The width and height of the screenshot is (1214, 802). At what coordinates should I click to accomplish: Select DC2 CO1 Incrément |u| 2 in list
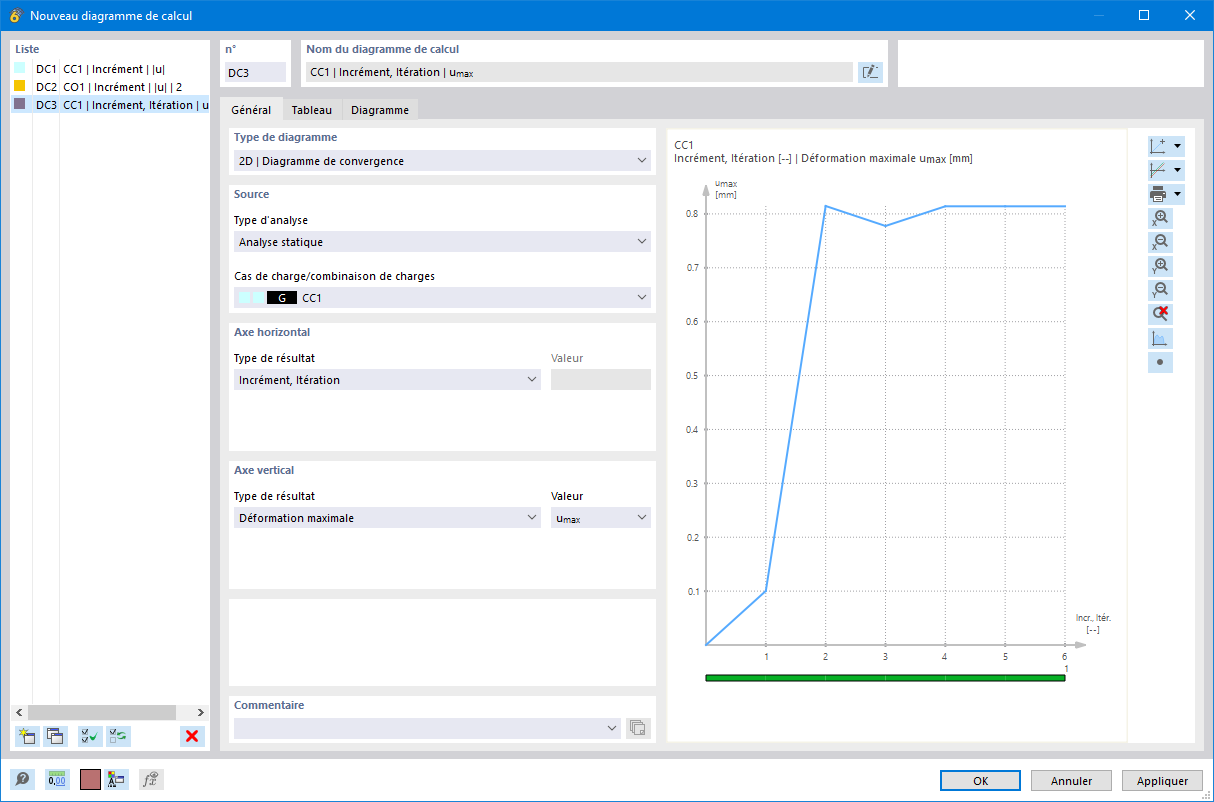(x=110, y=87)
